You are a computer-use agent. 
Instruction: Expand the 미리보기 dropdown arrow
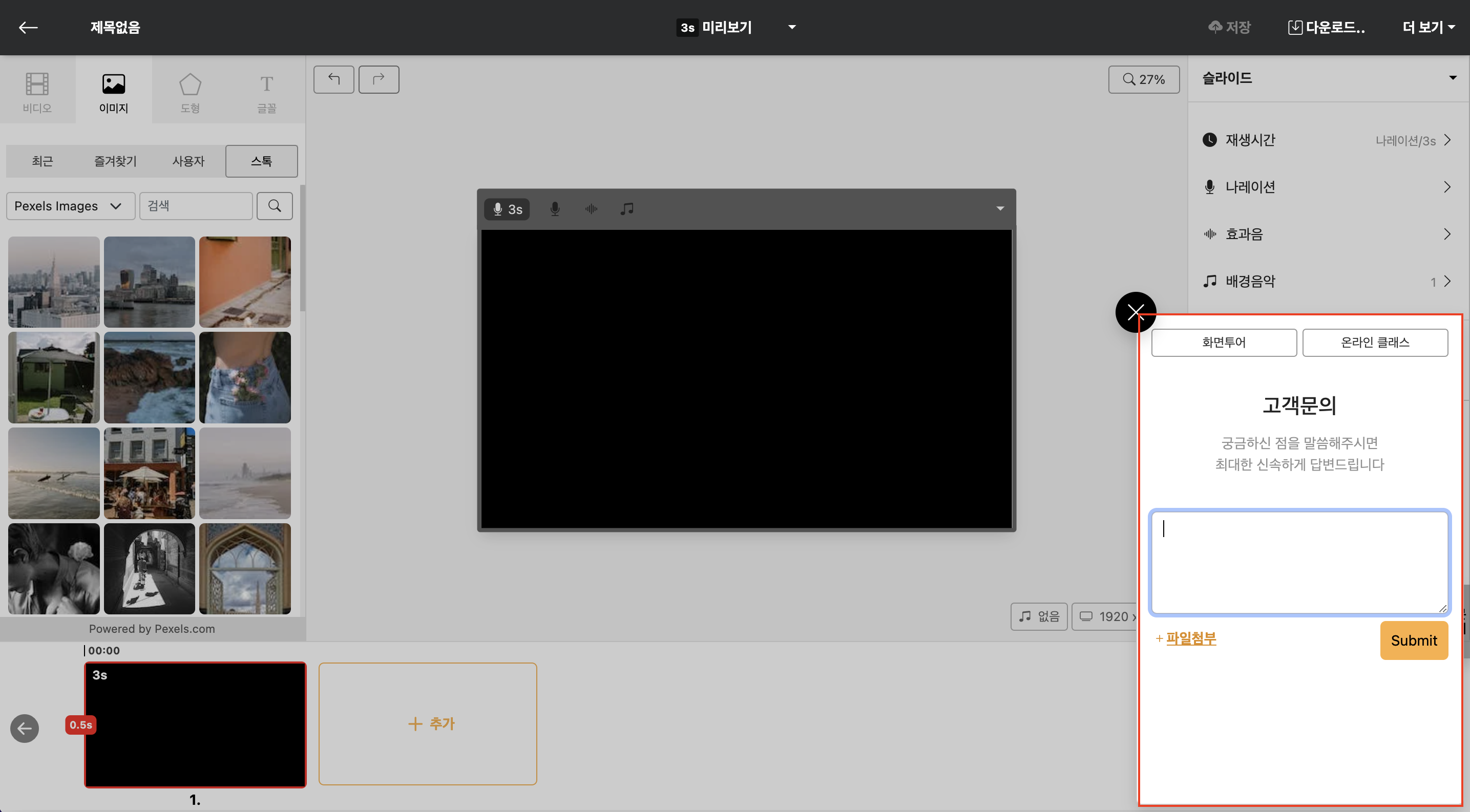[x=792, y=27]
